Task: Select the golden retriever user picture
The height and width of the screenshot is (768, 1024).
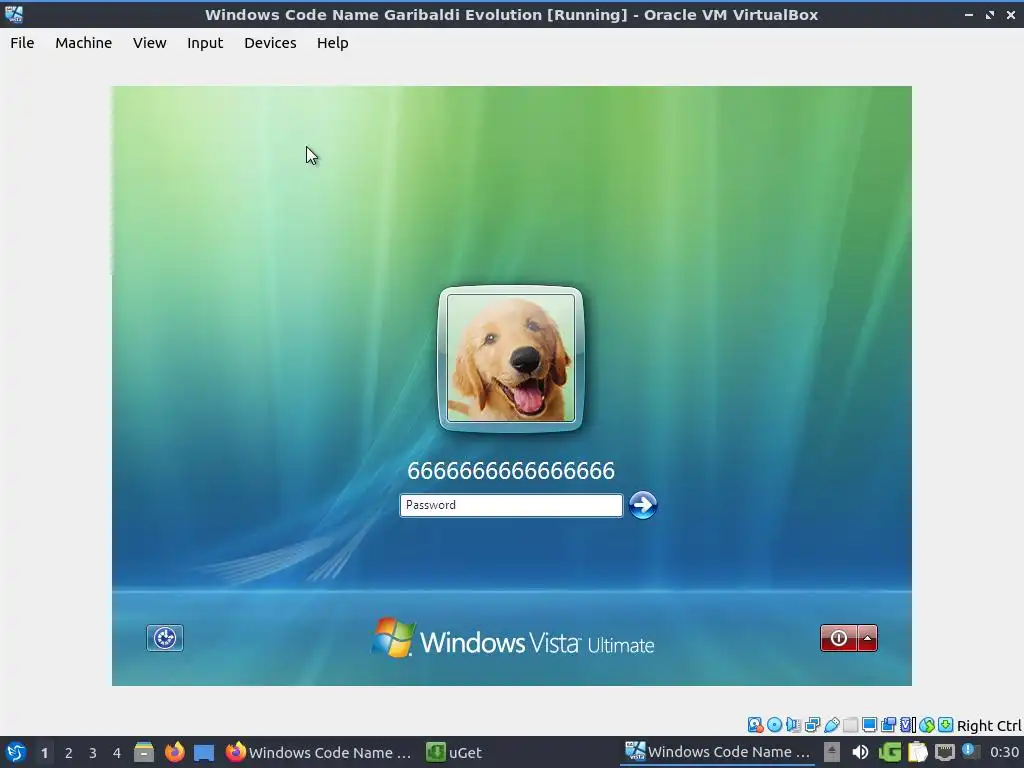Action: [511, 358]
